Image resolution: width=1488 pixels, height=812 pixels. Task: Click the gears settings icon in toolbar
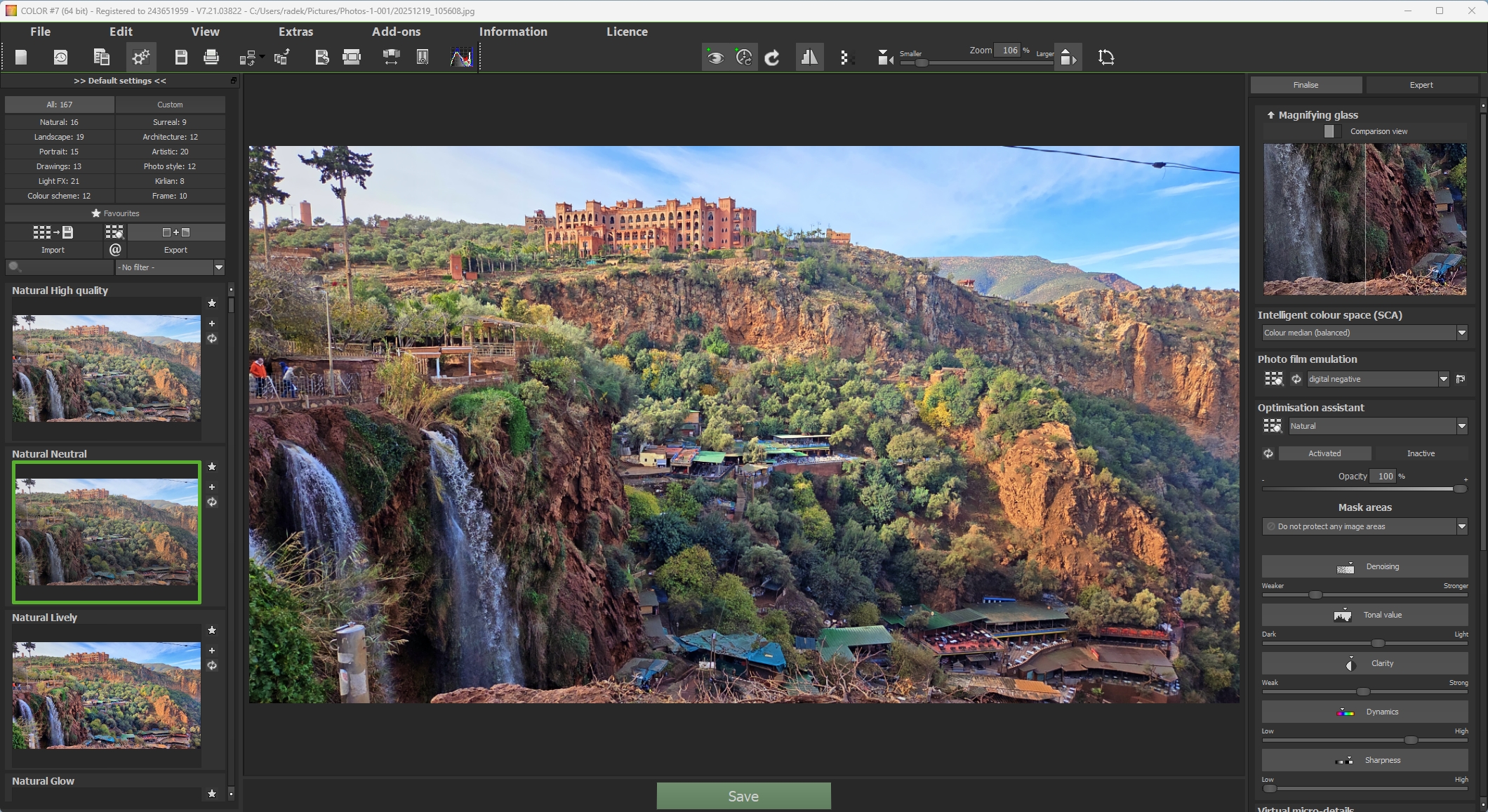(x=141, y=58)
